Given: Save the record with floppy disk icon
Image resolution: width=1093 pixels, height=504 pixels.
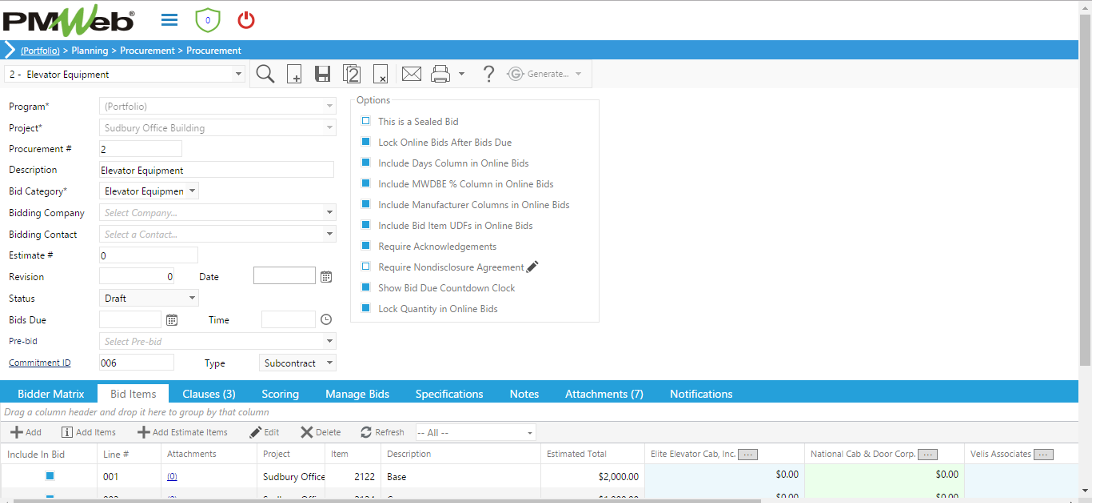Looking at the screenshot, I should coord(323,74).
